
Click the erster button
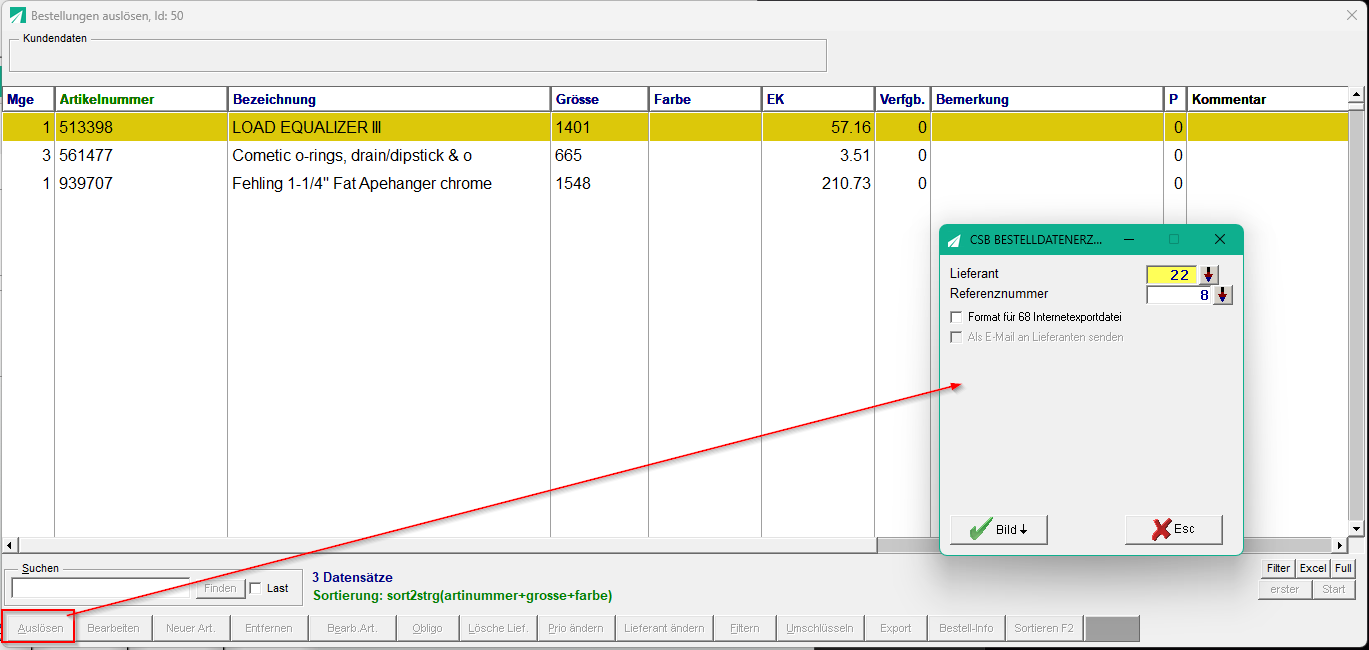(1285, 589)
